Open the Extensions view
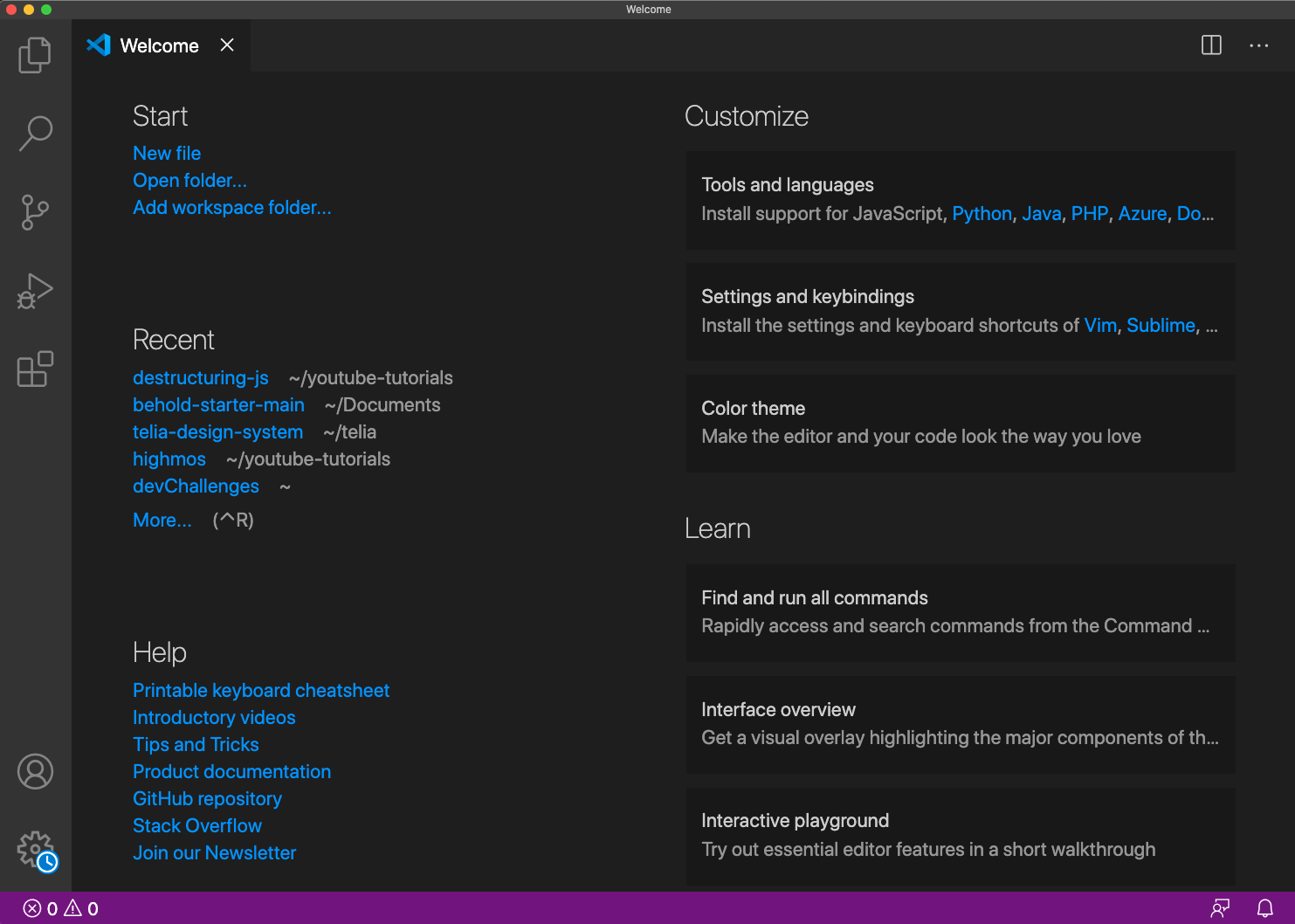The image size is (1295, 924). (x=34, y=369)
